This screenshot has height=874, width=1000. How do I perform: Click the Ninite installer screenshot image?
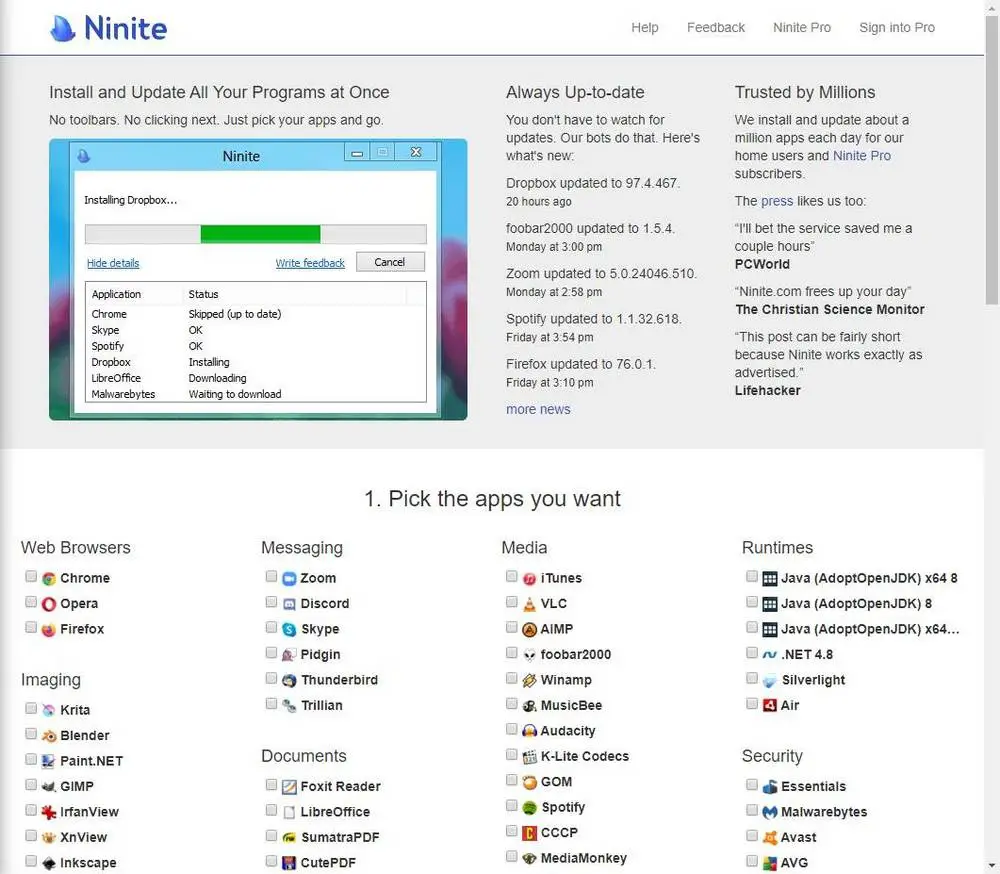pos(258,279)
